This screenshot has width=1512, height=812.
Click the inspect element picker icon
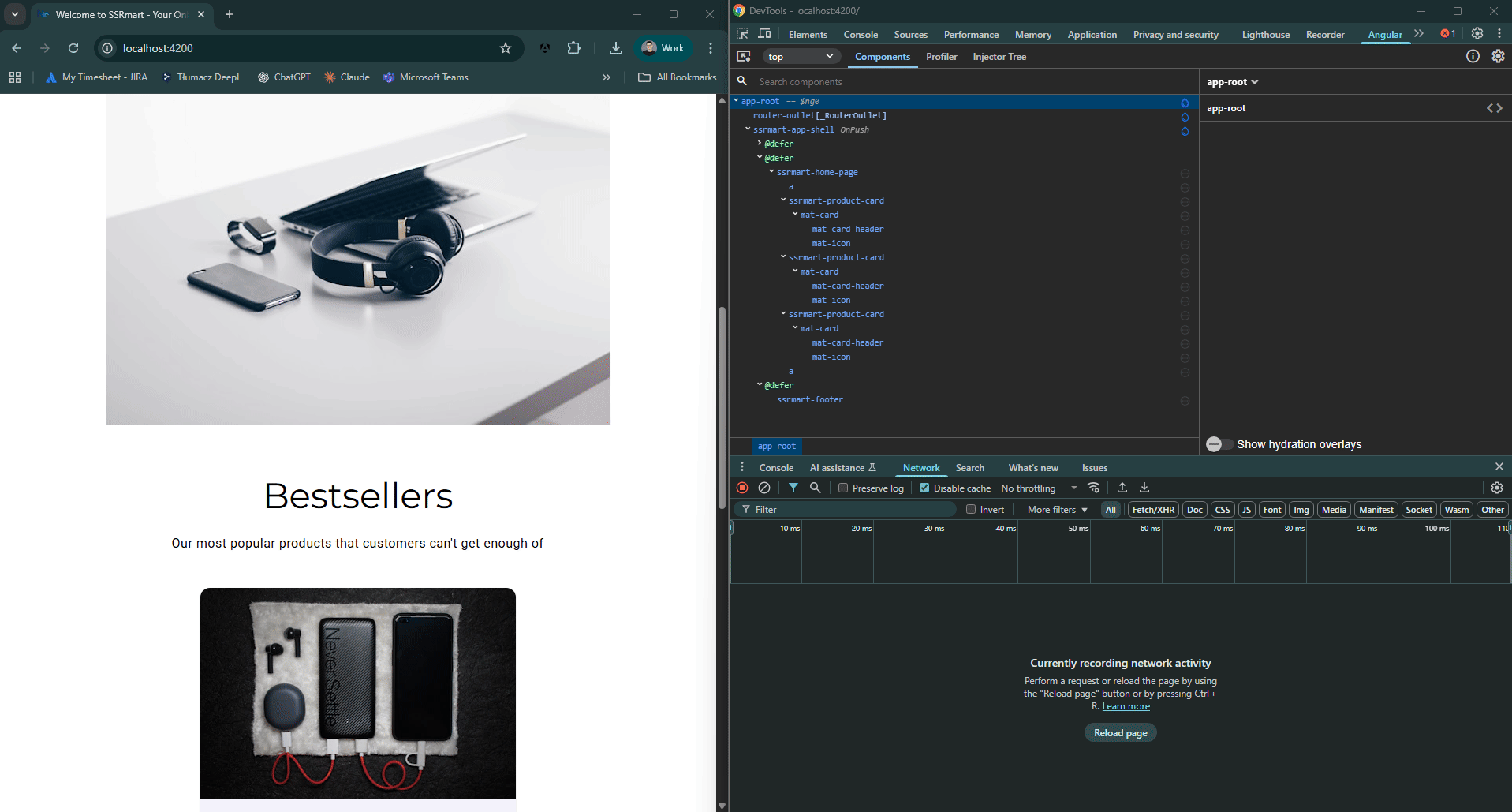[742, 34]
